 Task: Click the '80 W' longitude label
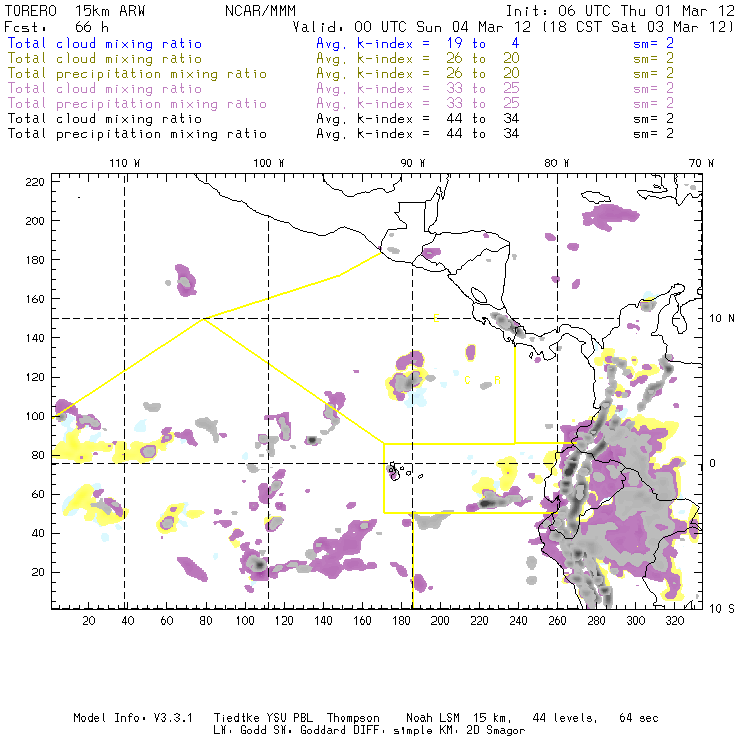tap(556, 163)
